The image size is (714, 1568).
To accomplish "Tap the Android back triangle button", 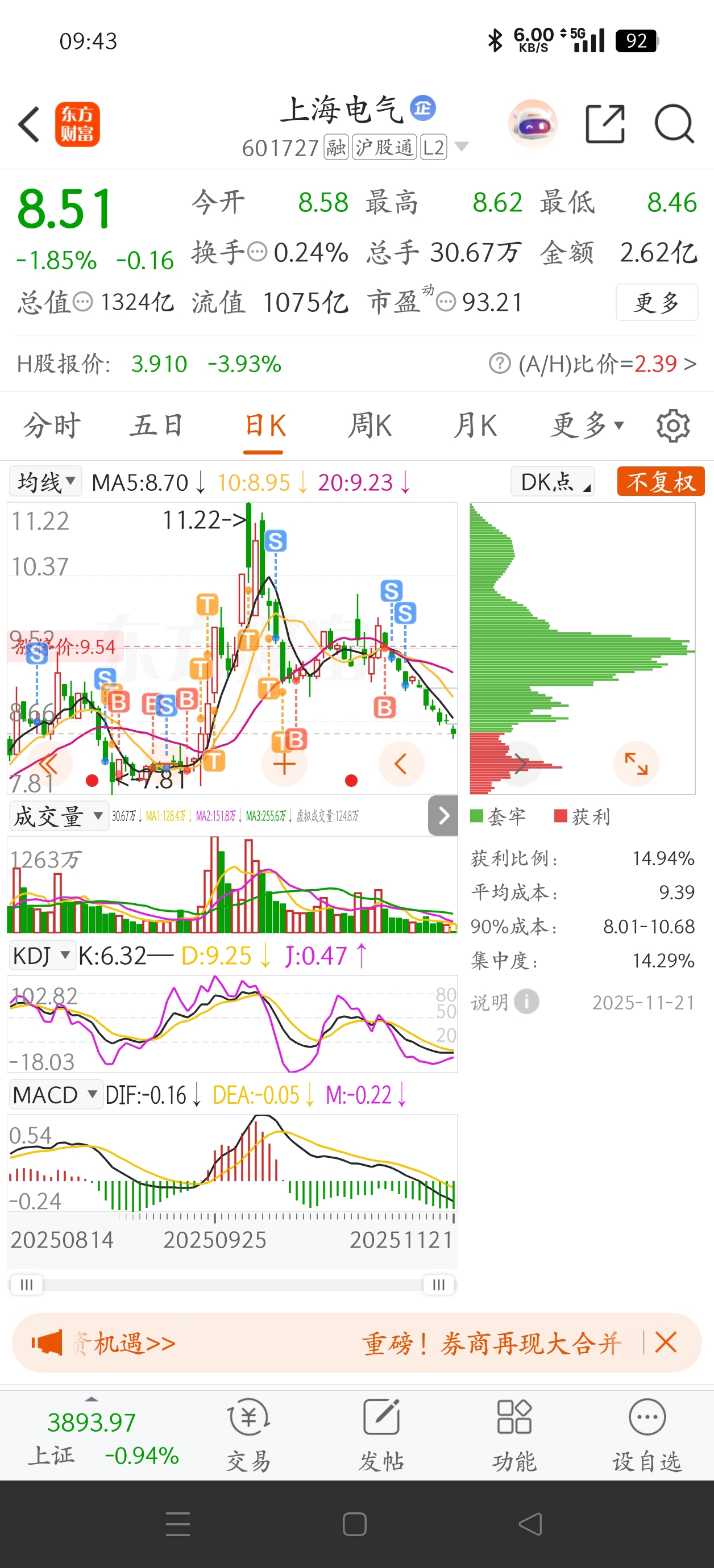I will [x=530, y=1524].
